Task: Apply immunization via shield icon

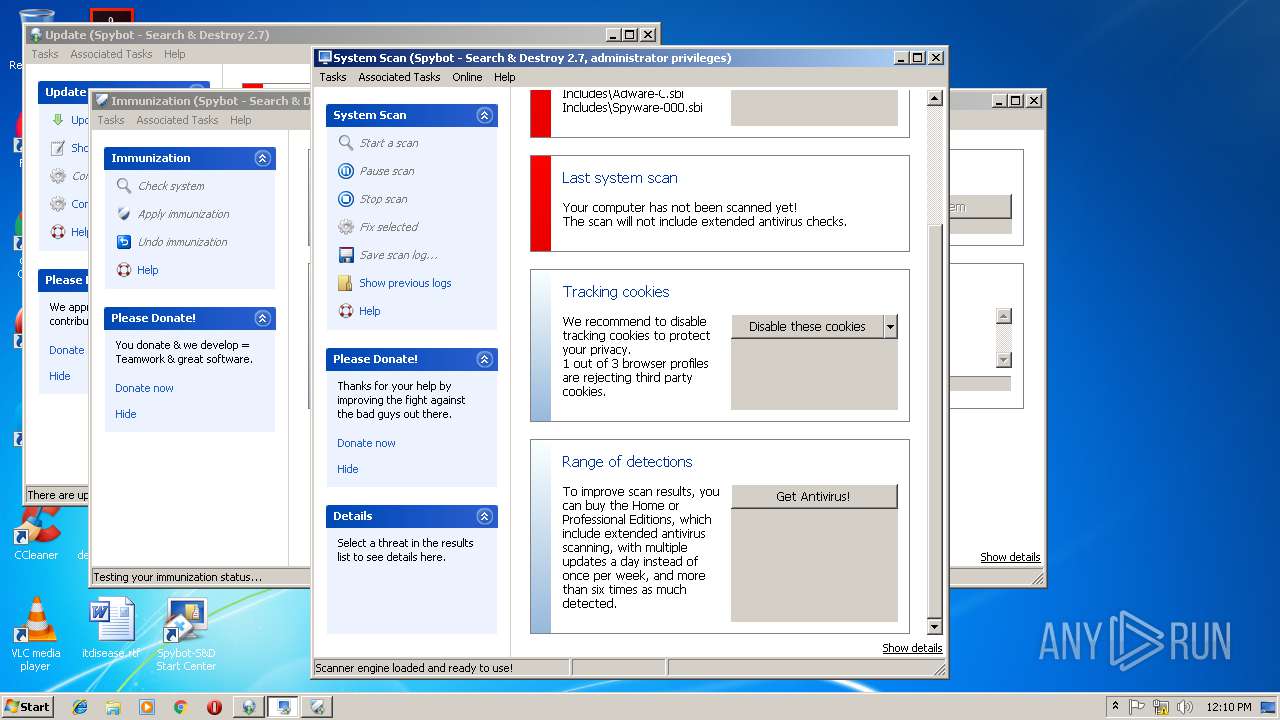Action: pyautogui.click(x=124, y=214)
